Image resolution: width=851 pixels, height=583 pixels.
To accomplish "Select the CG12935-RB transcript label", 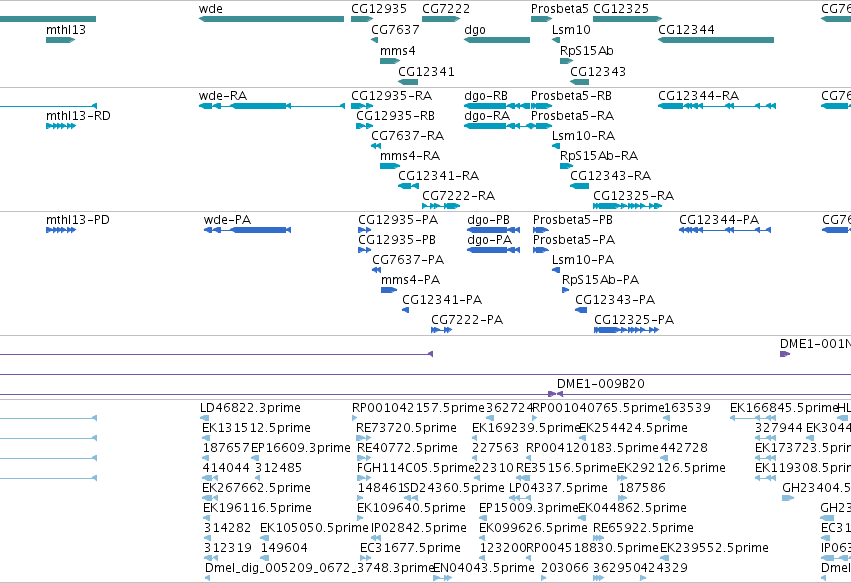I will tap(396, 116).
